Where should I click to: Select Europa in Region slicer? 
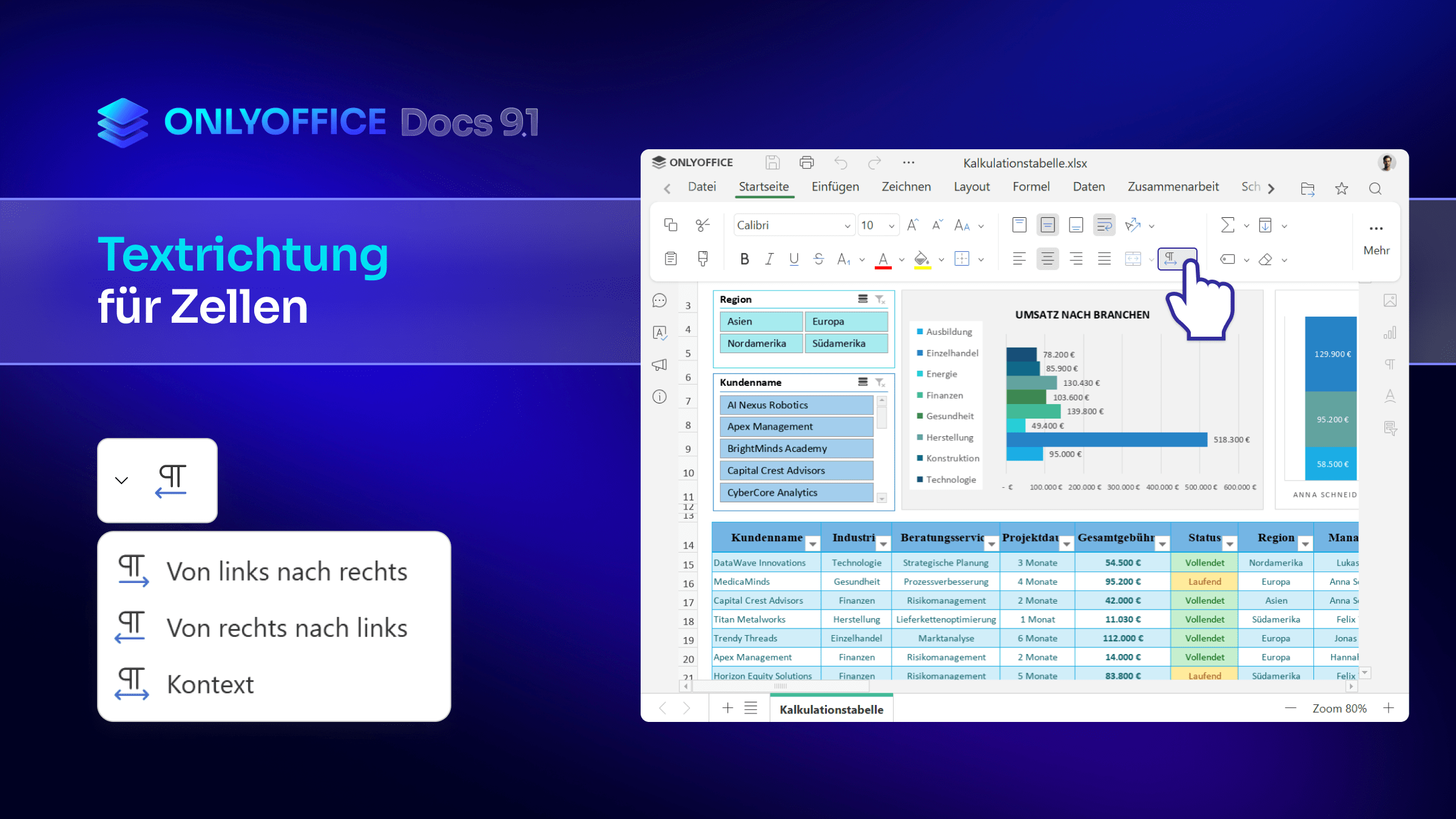click(846, 322)
